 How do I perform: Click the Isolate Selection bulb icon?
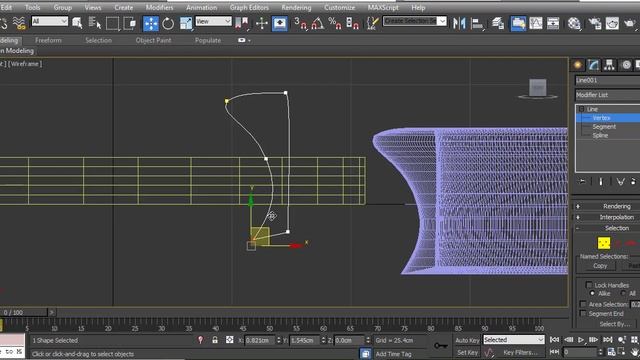pos(200,340)
